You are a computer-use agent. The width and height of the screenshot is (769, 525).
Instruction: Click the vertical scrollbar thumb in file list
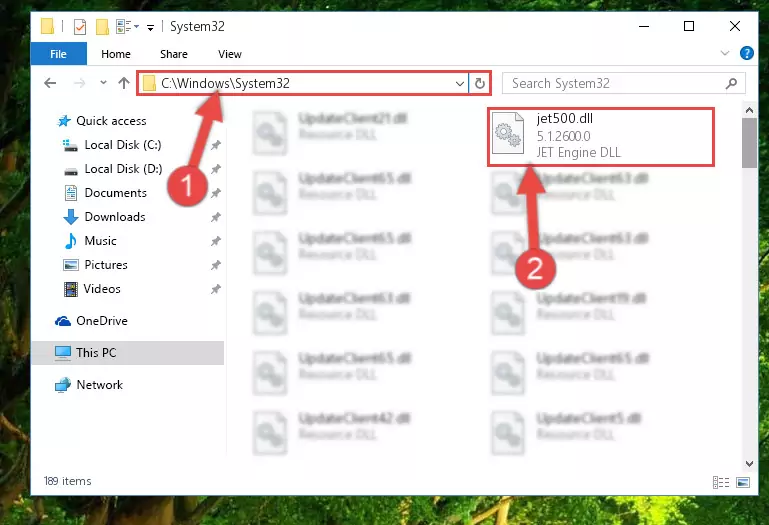(x=749, y=143)
